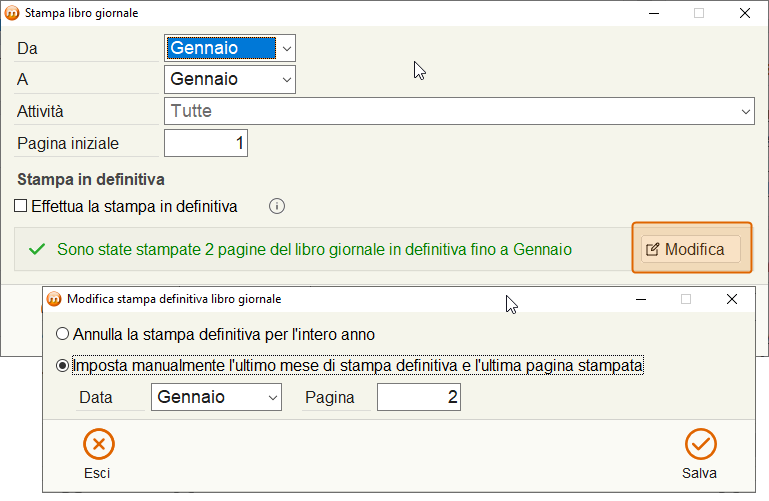Click the Pagina number field showing 2
Screen dimensions: 769x501
[419, 397]
